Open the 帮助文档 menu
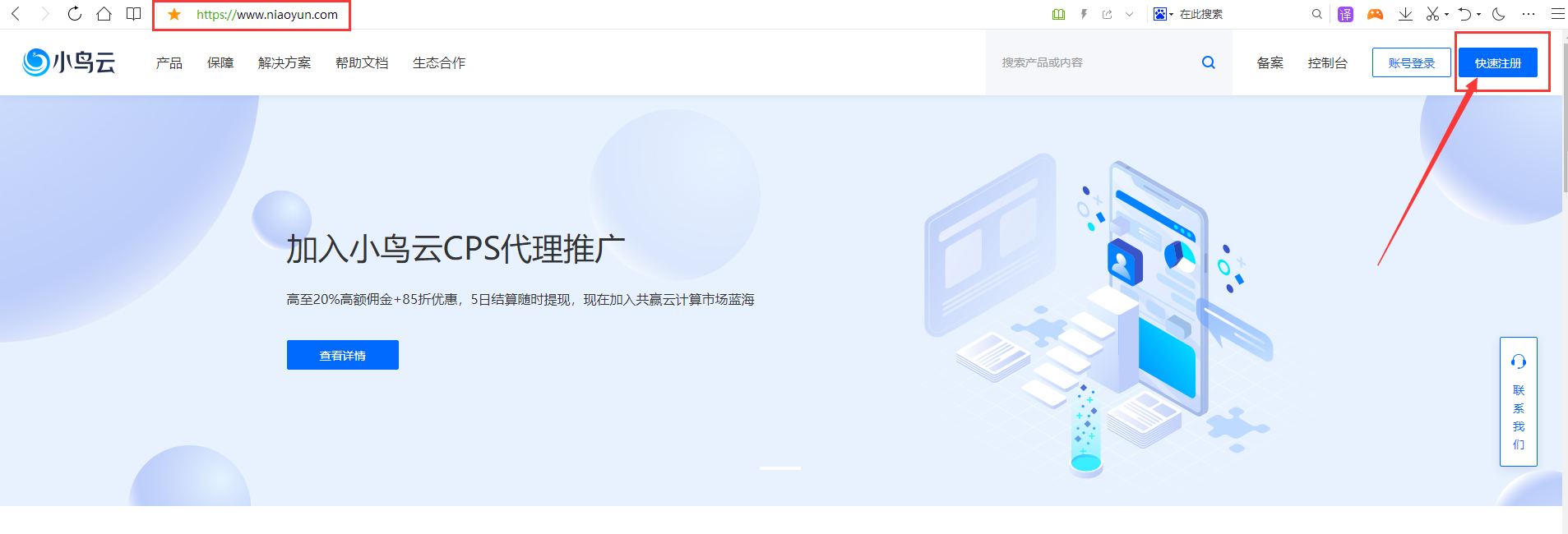 pos(362,63)
